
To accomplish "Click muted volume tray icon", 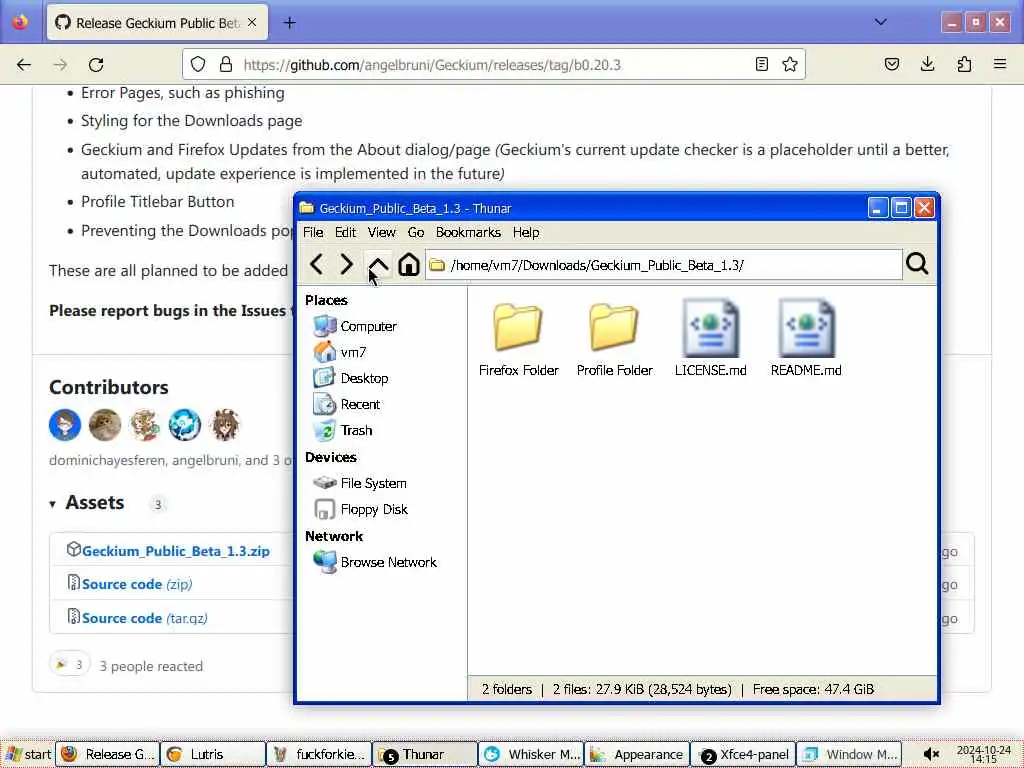I will [x=931, y=754].
